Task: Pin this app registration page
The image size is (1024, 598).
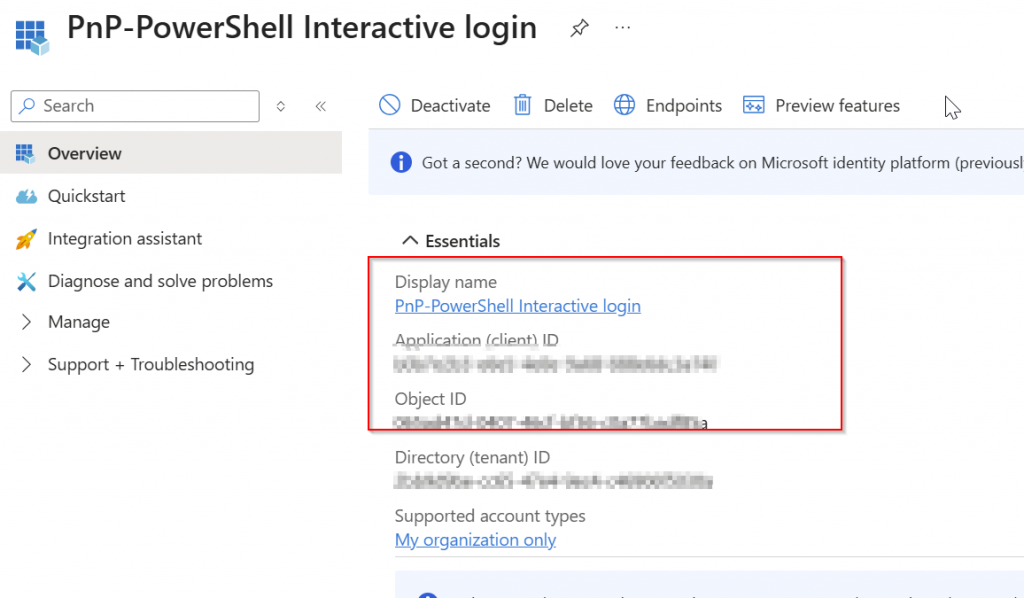Action: (x=579, y=28)
